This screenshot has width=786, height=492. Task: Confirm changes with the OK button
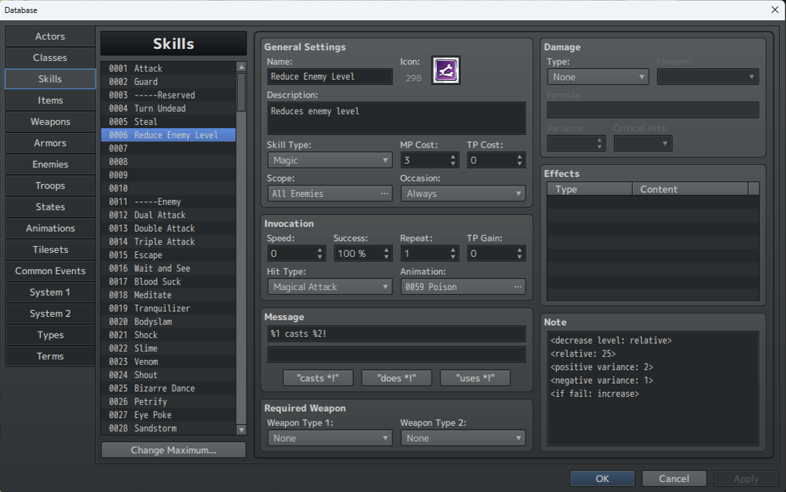coord(603,478)
